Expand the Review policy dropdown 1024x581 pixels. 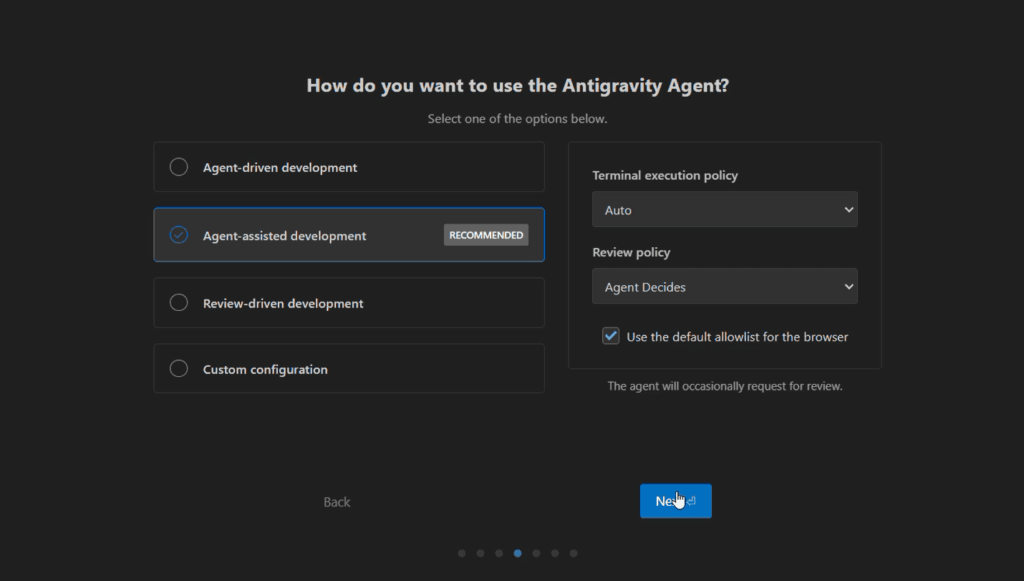(724, 287)
